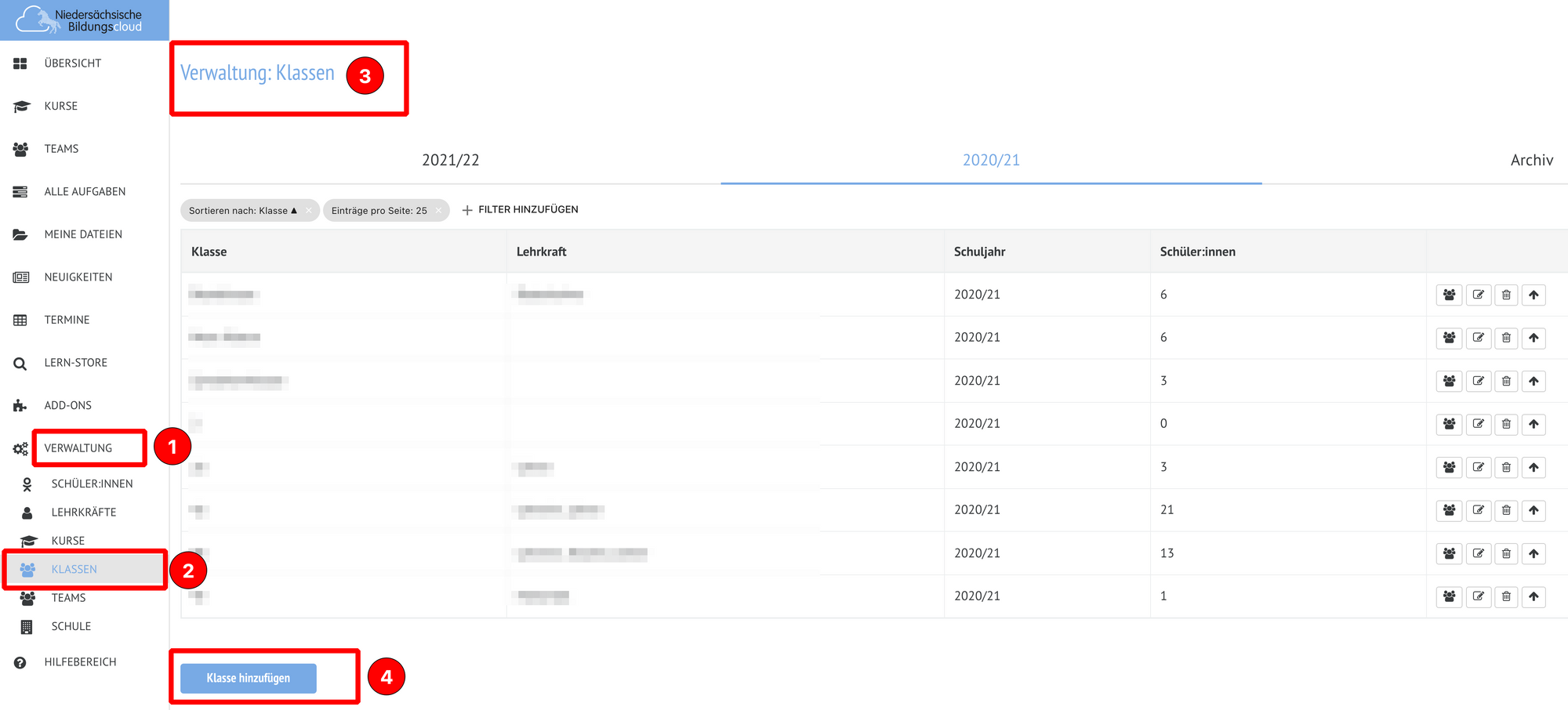The height and width of the screenshot is (710, 1568).
Task: Click the edit icon for the 13-student class
Action: (x=1478, y=553)
